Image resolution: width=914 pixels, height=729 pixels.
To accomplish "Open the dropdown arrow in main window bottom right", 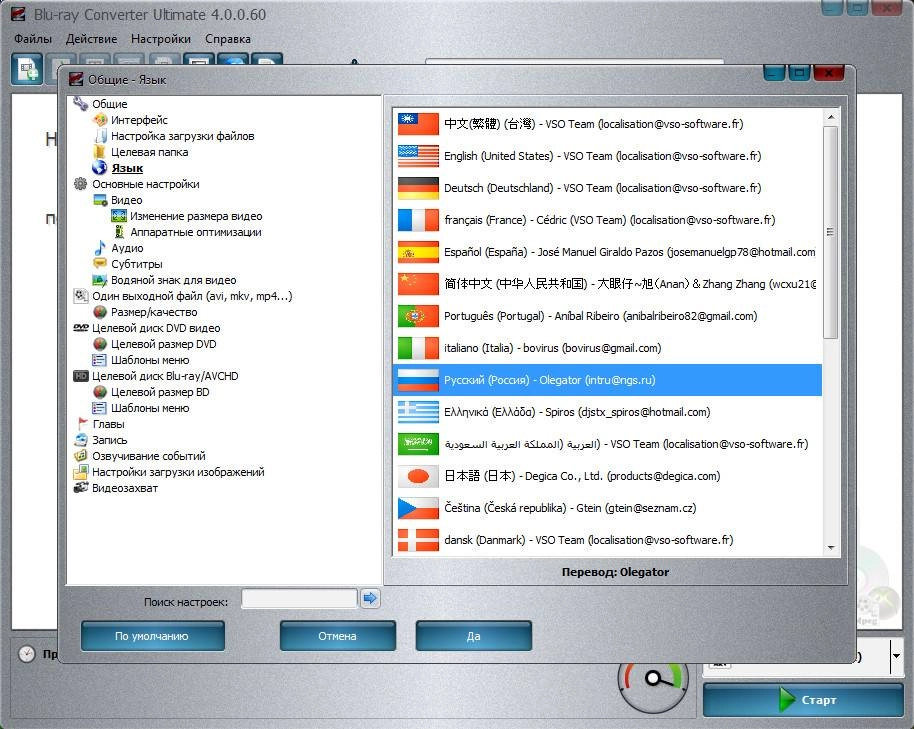I will pos(896,656).
